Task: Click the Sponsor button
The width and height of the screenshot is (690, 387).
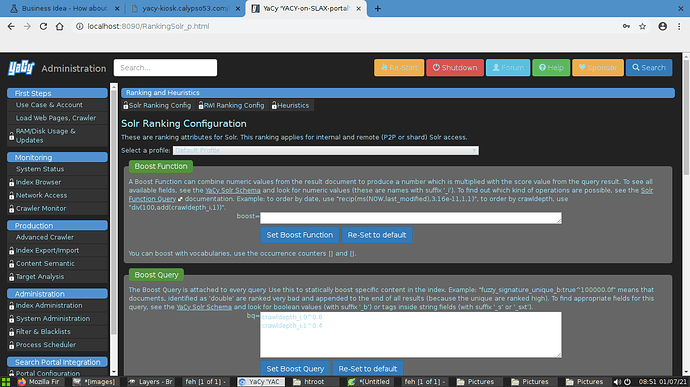Action: coord(598,68)
